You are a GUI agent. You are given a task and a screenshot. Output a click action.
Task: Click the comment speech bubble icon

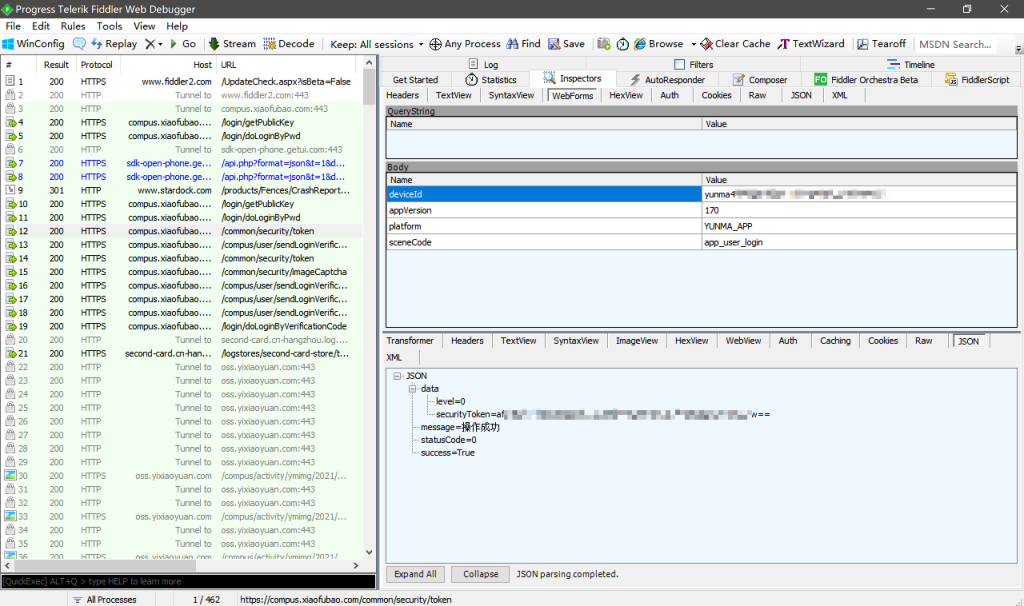tap(79, 44)
